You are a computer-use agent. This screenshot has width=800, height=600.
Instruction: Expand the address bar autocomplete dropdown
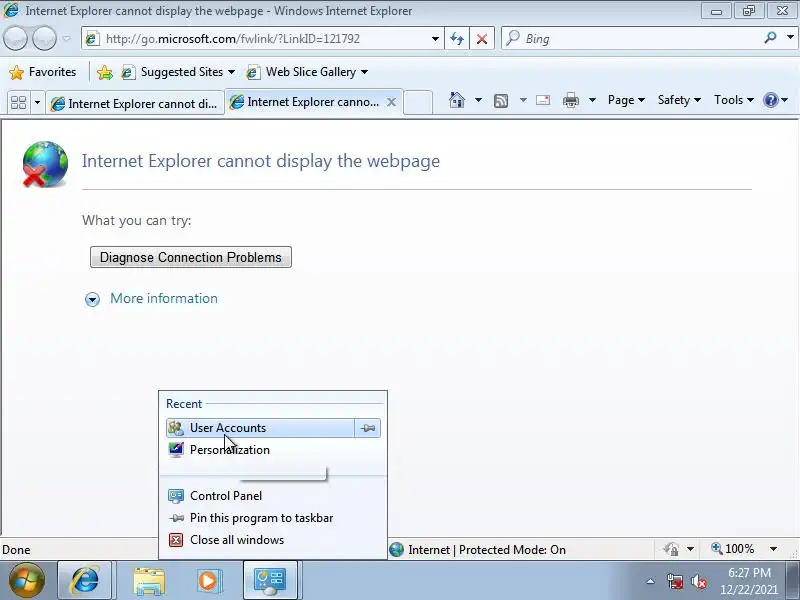point(435,39)
